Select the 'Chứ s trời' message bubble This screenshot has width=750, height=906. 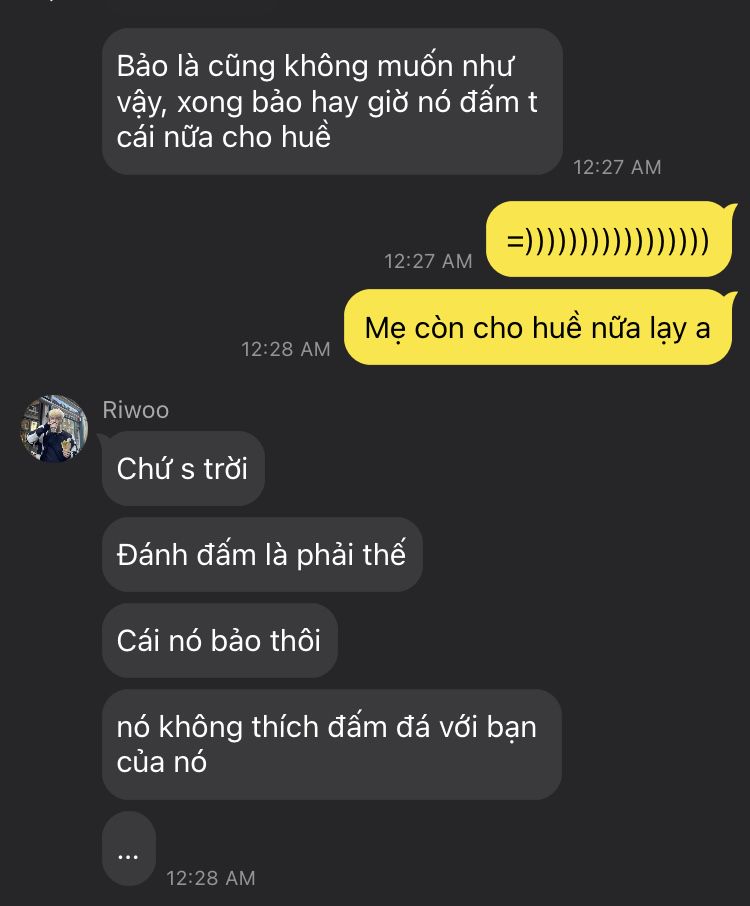coord(183,468)
